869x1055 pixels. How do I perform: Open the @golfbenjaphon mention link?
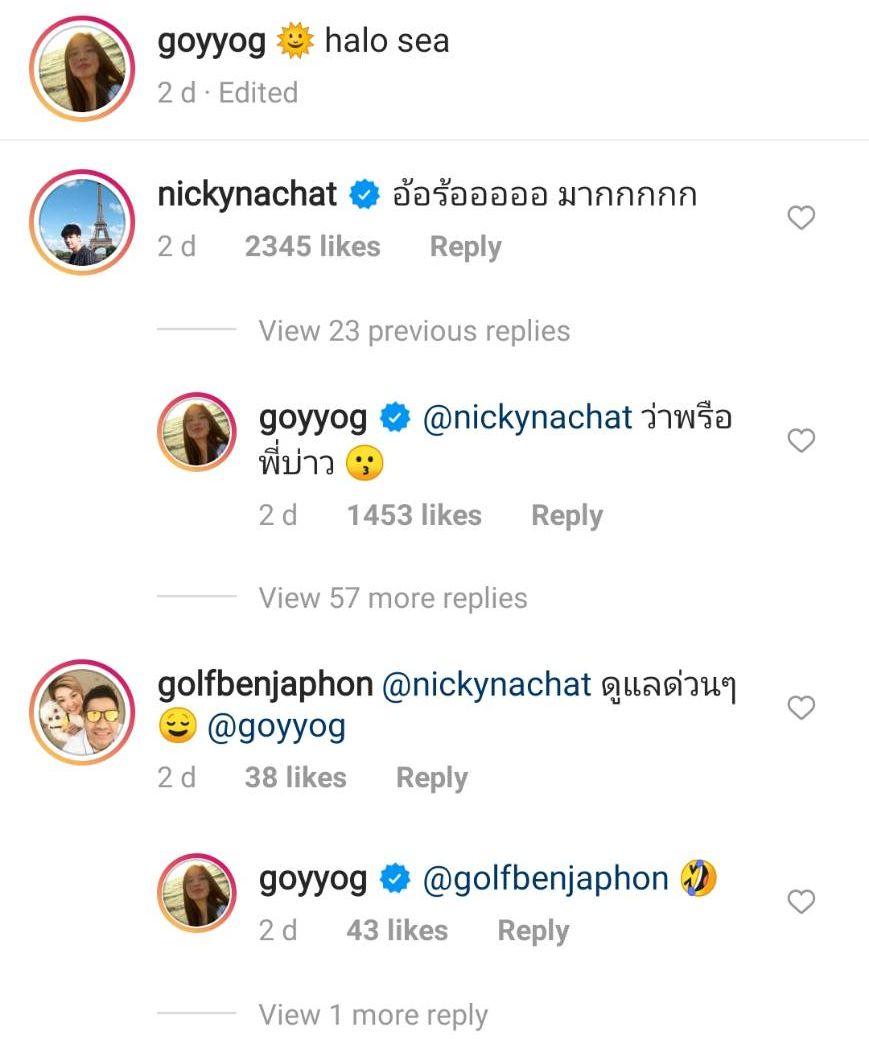click(x=545, y=878)
